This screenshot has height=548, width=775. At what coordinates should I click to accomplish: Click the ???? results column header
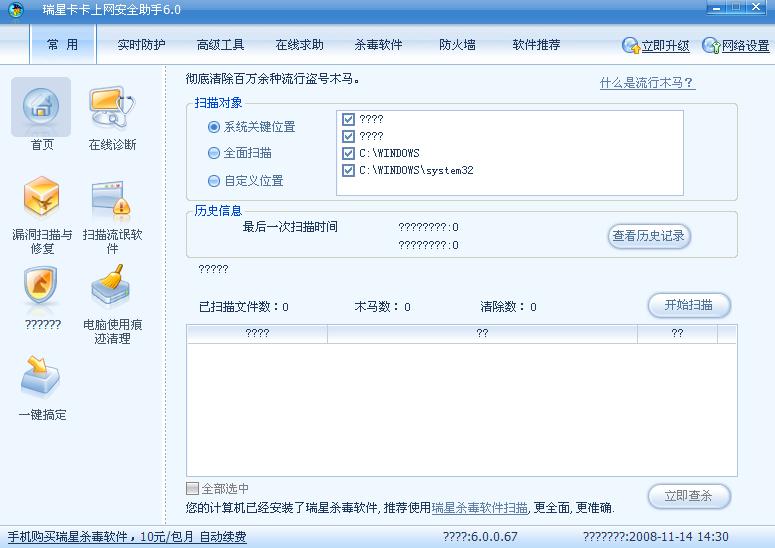tap(257, 334)
